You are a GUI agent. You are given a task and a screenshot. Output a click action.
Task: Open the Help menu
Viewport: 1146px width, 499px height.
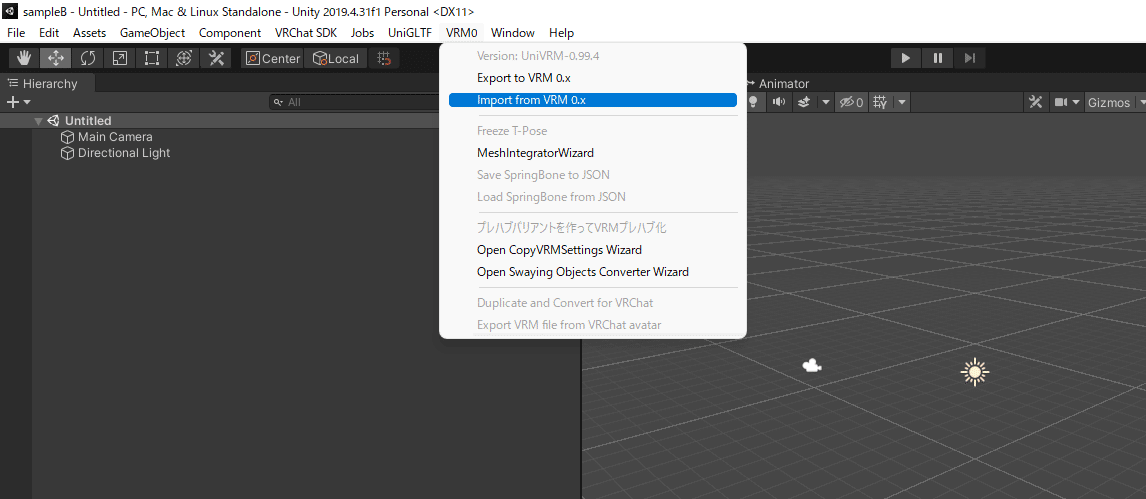point(561,33)
